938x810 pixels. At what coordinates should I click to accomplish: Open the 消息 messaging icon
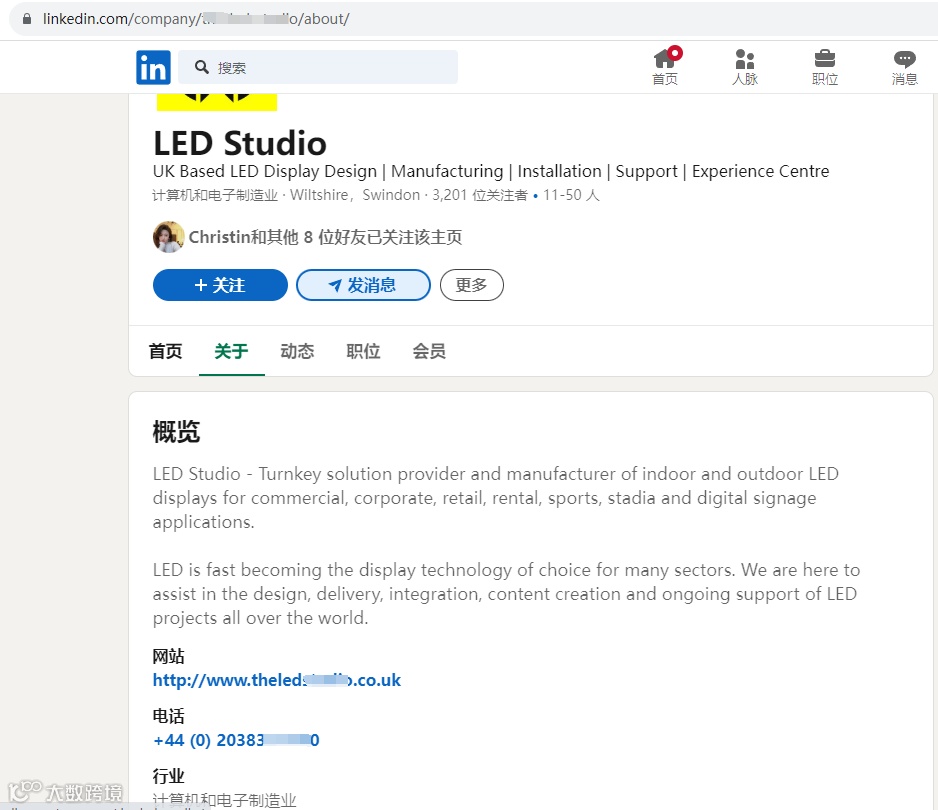tap(904, 67)
